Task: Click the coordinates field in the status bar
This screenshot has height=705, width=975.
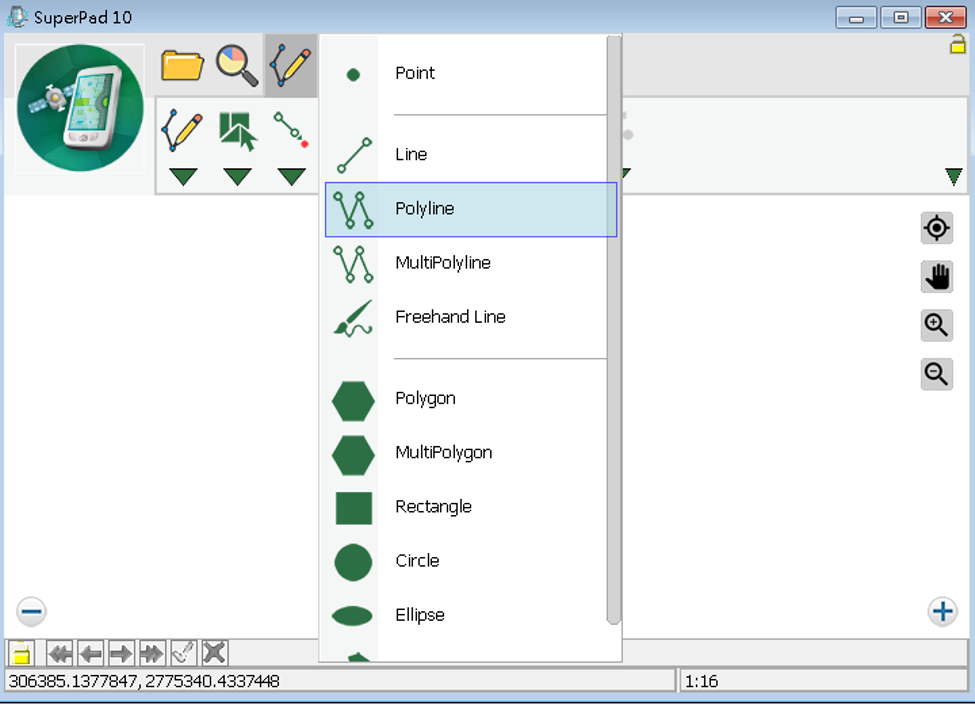Action: [x=340, y=681]
